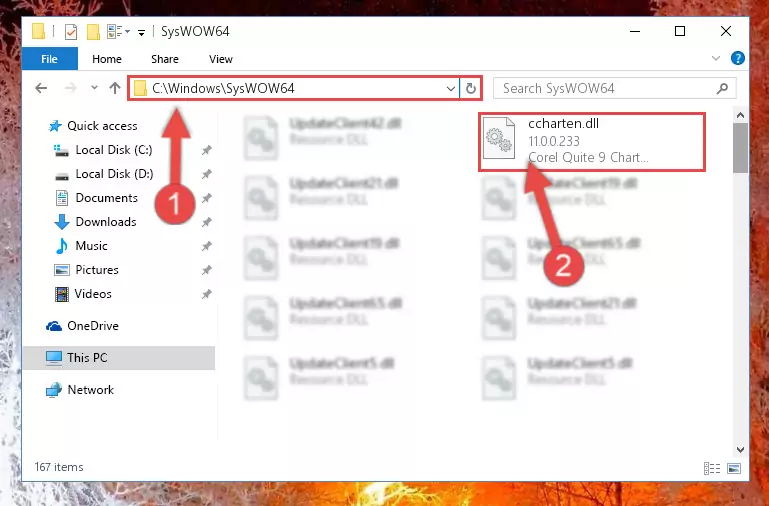Switch to the View ribbon tab

pyautogui.click(x=221, y=59)
